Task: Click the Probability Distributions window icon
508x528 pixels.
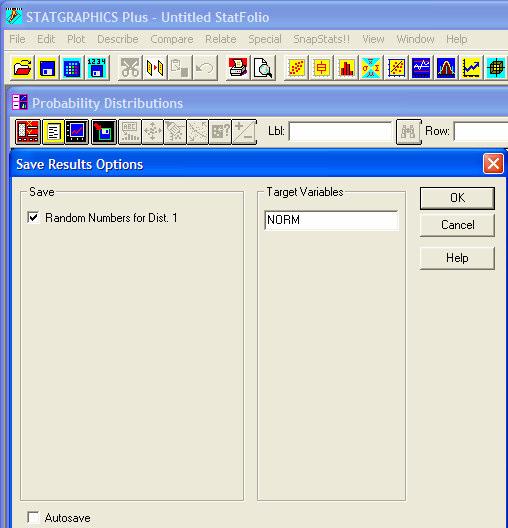Action: click(x=20, y=102)
